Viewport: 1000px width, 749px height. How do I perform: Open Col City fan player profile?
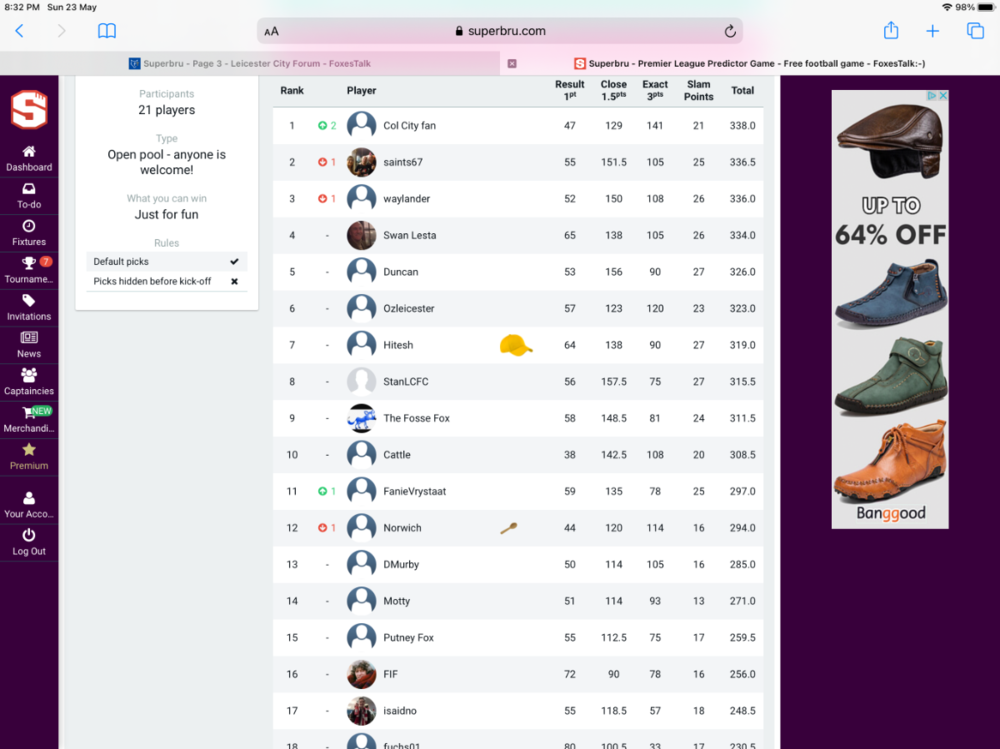pyautogui.click(x=409, y=126)
